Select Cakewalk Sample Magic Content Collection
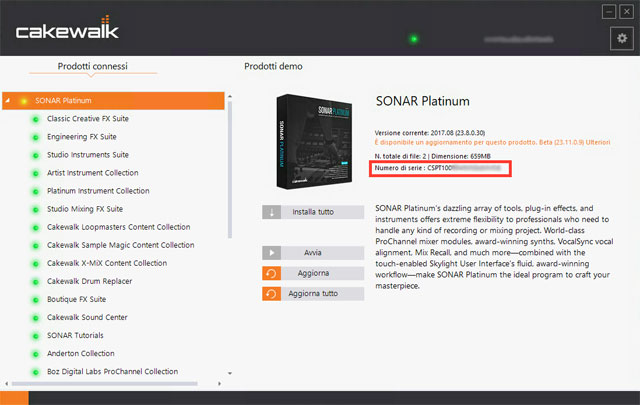The width and height of the screenshot is (640, 405). (120, 245)
